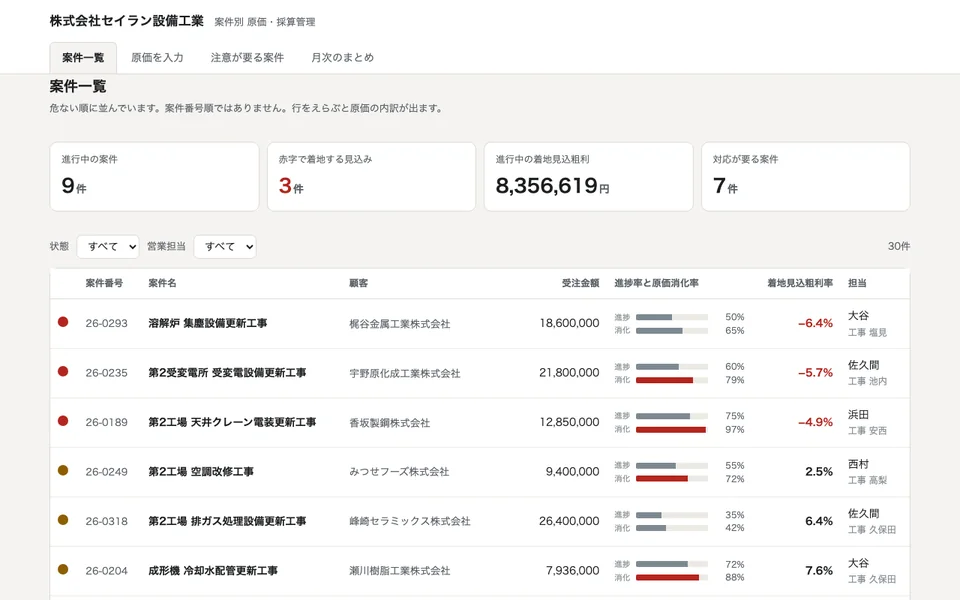
Task: Open the 状態 filter dropdown
Action: (x=108, y=247)
